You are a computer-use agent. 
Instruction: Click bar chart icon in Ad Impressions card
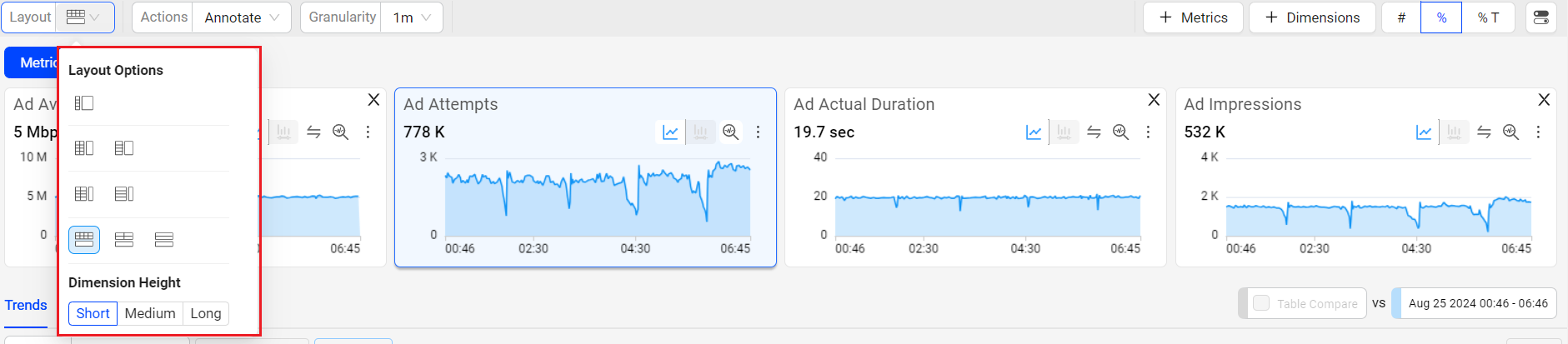point(1454,132)
